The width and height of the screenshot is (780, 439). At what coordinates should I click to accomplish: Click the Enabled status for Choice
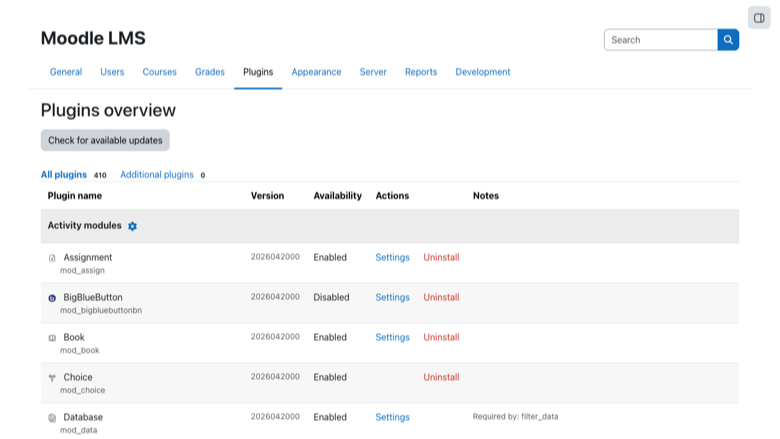click(x=330, y=377)
